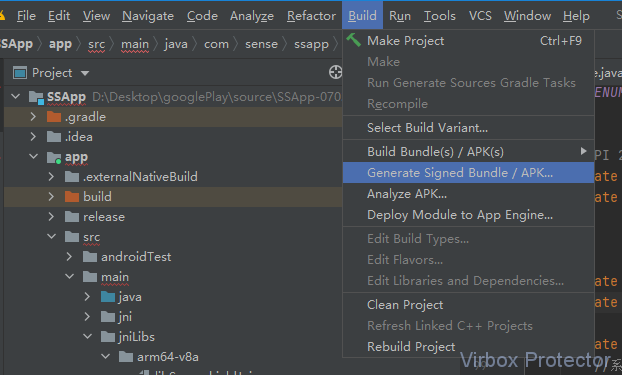
Task: Click the SSApp project root icon
Action: click(x=36, y=97)
